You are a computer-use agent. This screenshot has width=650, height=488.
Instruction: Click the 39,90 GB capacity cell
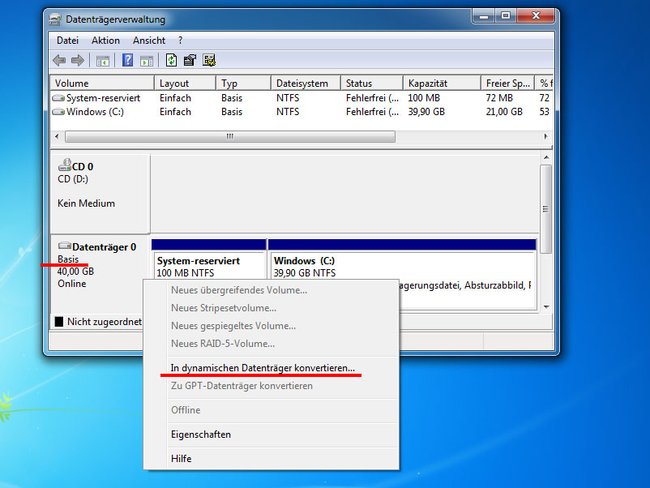click(x=426, y=112)
